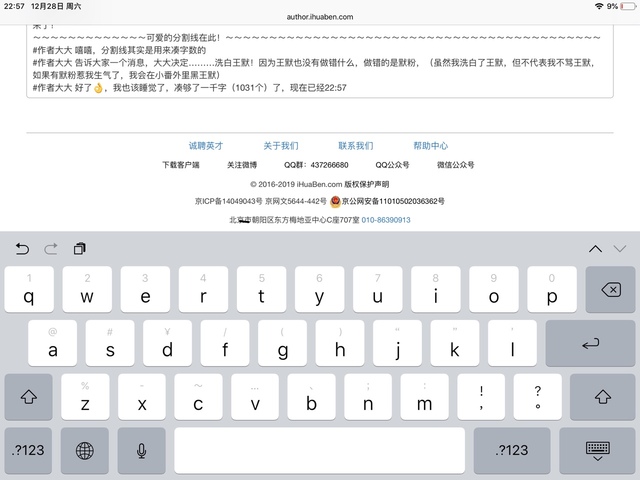This screenshot has height=480, width=640.
Task: Tap the globe language switch key
Action: click(85, 450)
